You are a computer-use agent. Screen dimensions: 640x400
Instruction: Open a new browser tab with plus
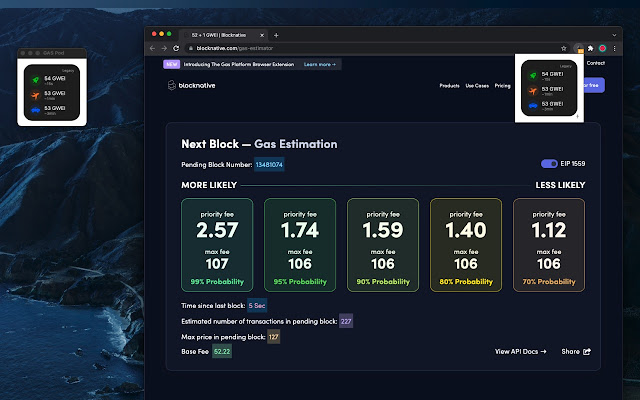pyautogui.click(x=276, y=35)
